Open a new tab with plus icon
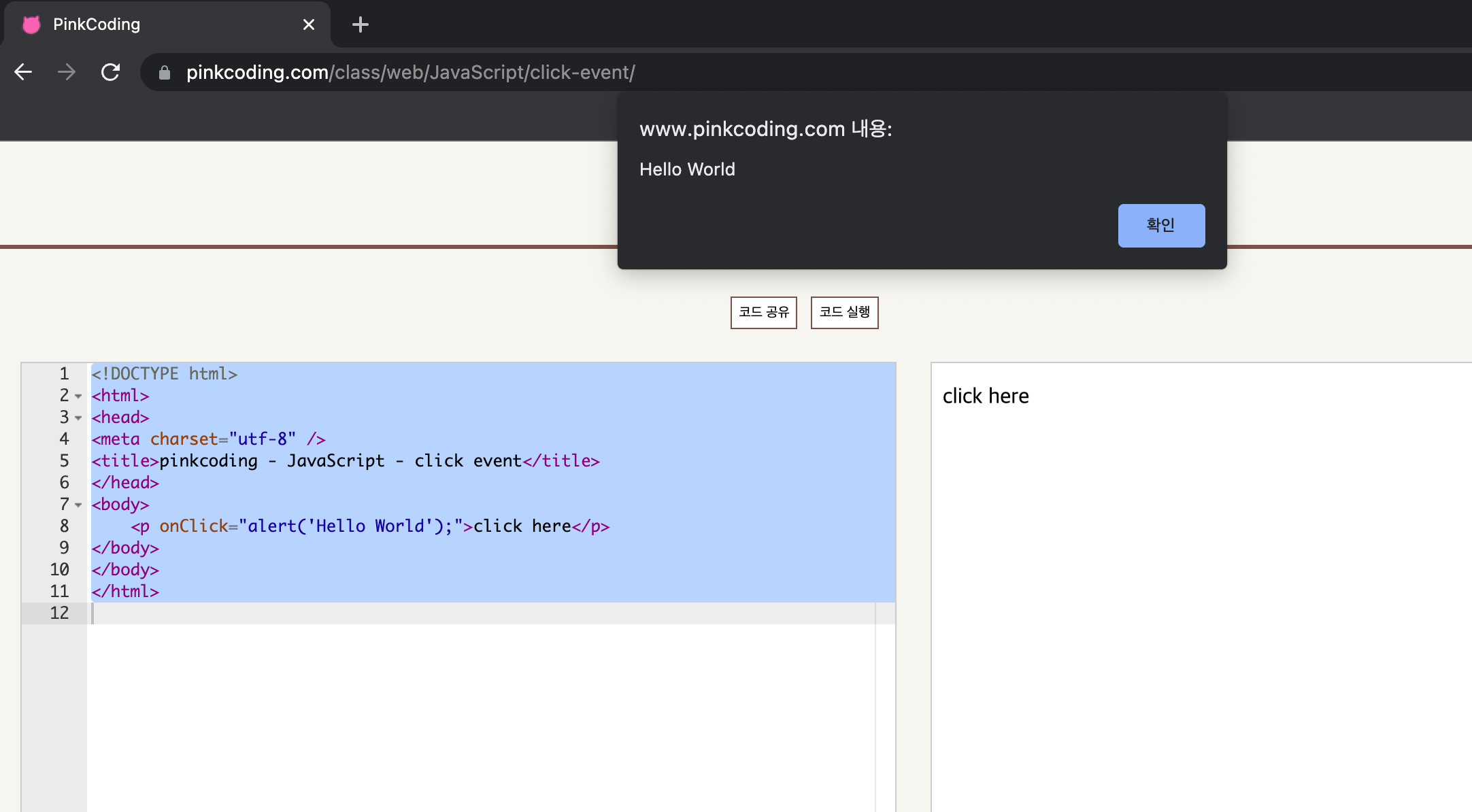The width and height of the screenshot is (1472, 812). (361, 24)
